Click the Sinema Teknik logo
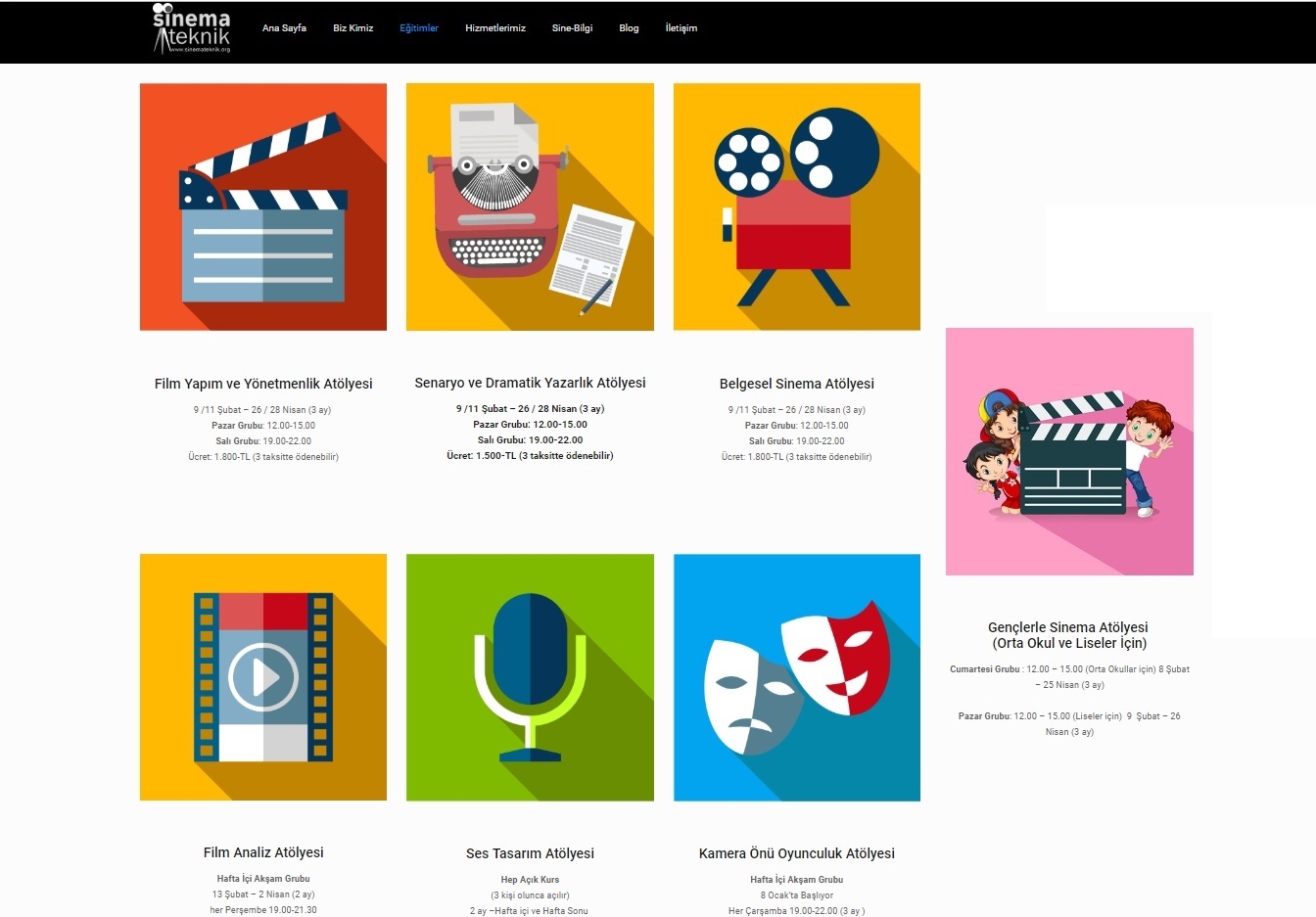Image resolution: width=1316 pixels, height=917 pixels. point(192,28)
